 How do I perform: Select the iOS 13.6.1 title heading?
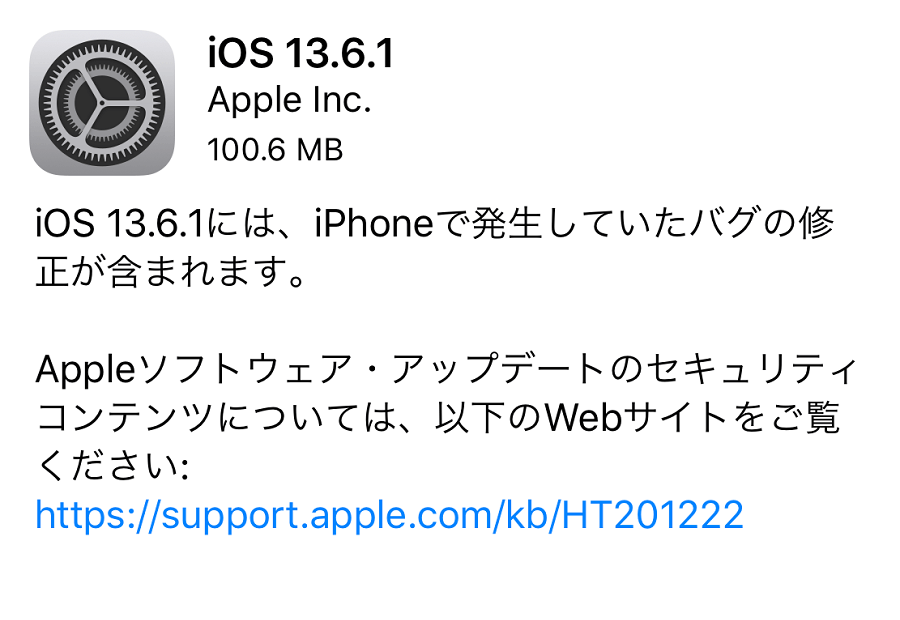point(301,53)
